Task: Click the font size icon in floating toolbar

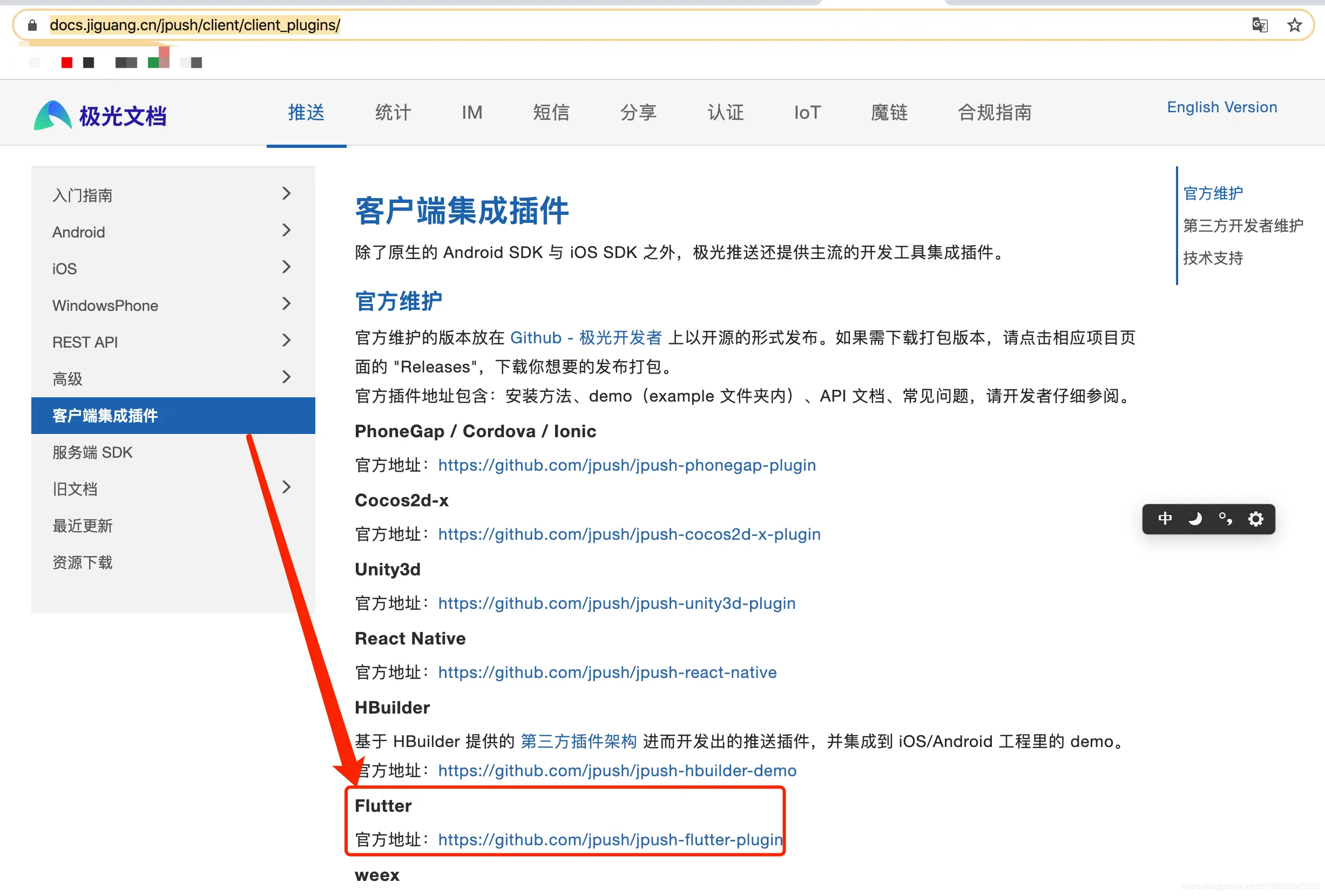Action: tap(1226, 519)
